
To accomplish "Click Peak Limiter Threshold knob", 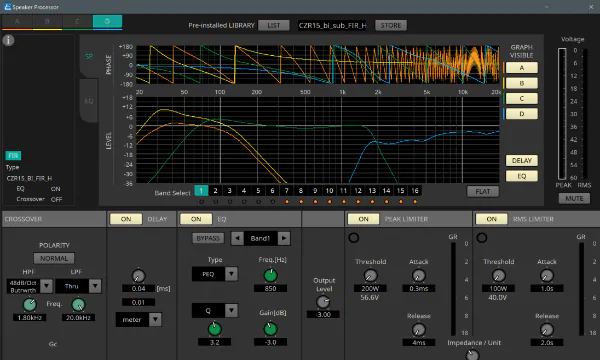I will [370, 275].
